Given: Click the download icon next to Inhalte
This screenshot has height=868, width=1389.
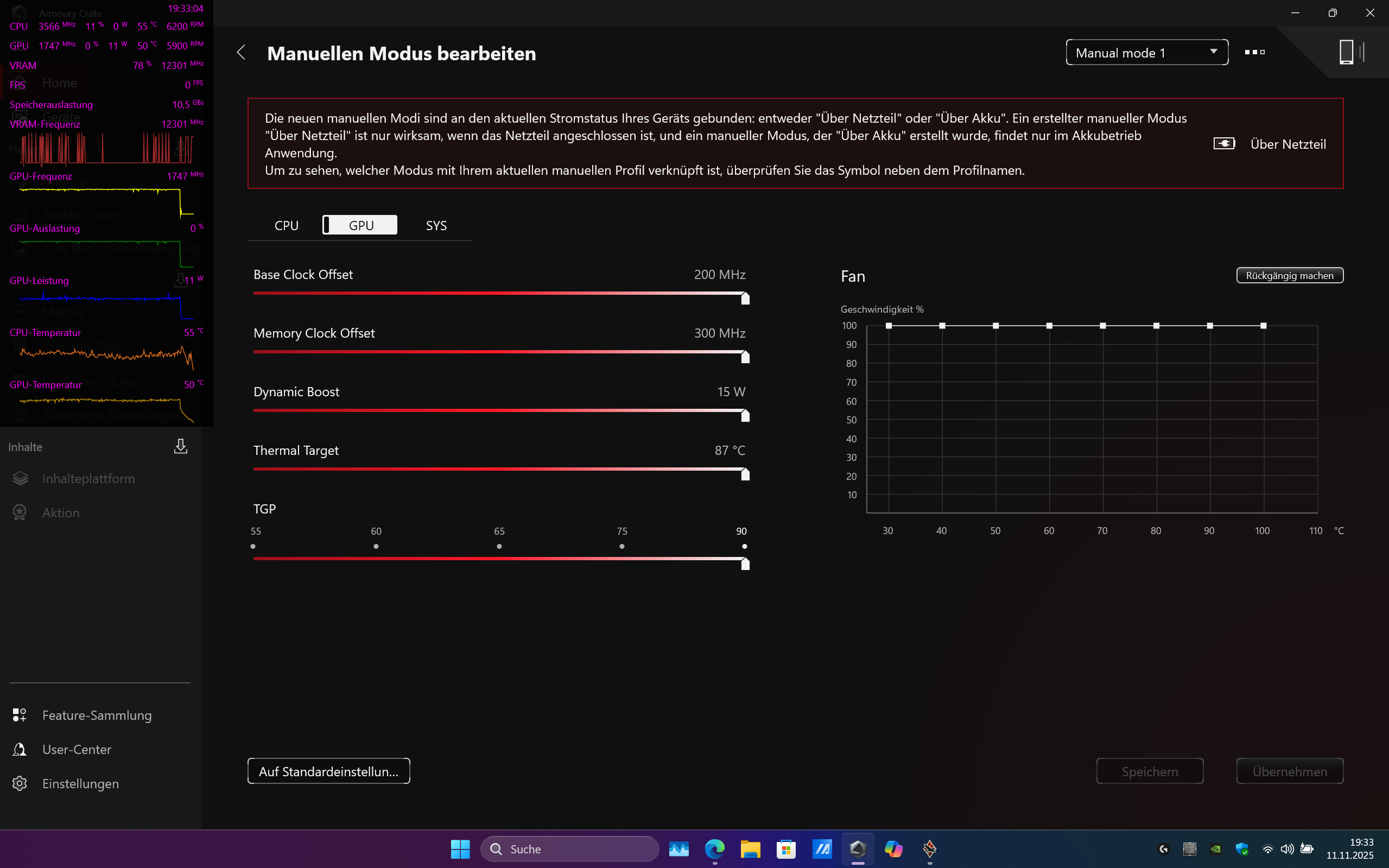Looking at the screenshot, I should pyautogui.click(x=181, y=447).
